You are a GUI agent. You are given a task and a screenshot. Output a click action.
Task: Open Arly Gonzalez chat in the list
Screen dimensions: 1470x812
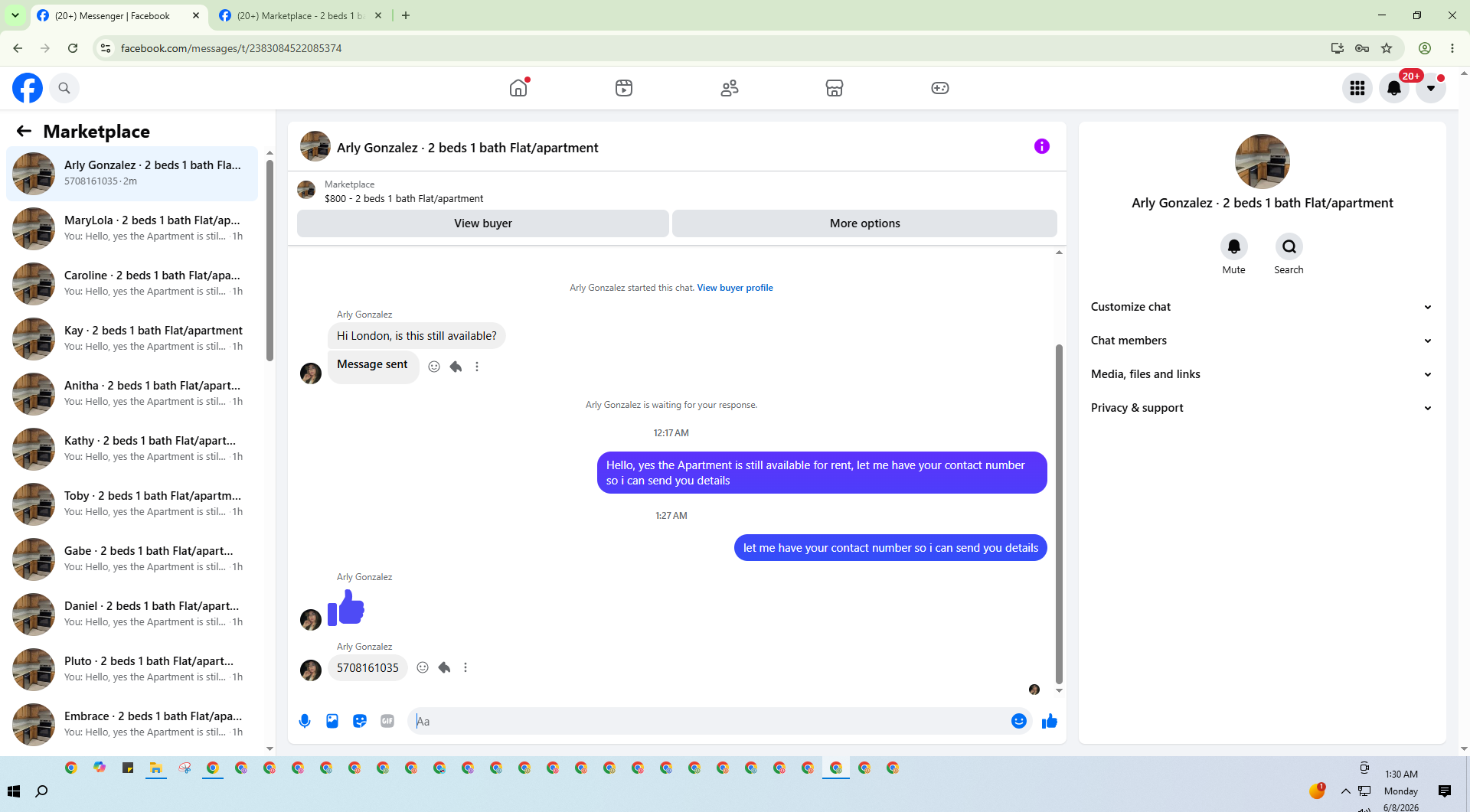pos(132,173)
